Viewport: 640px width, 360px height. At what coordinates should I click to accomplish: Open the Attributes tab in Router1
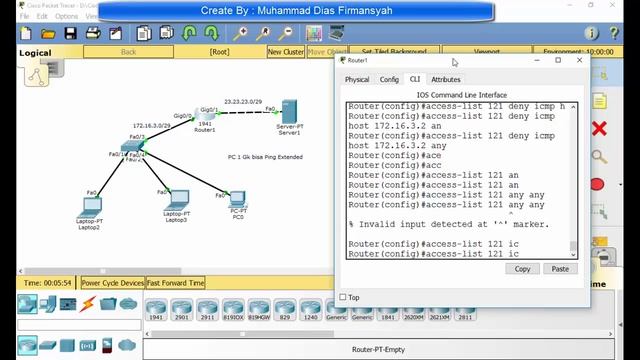446,80
